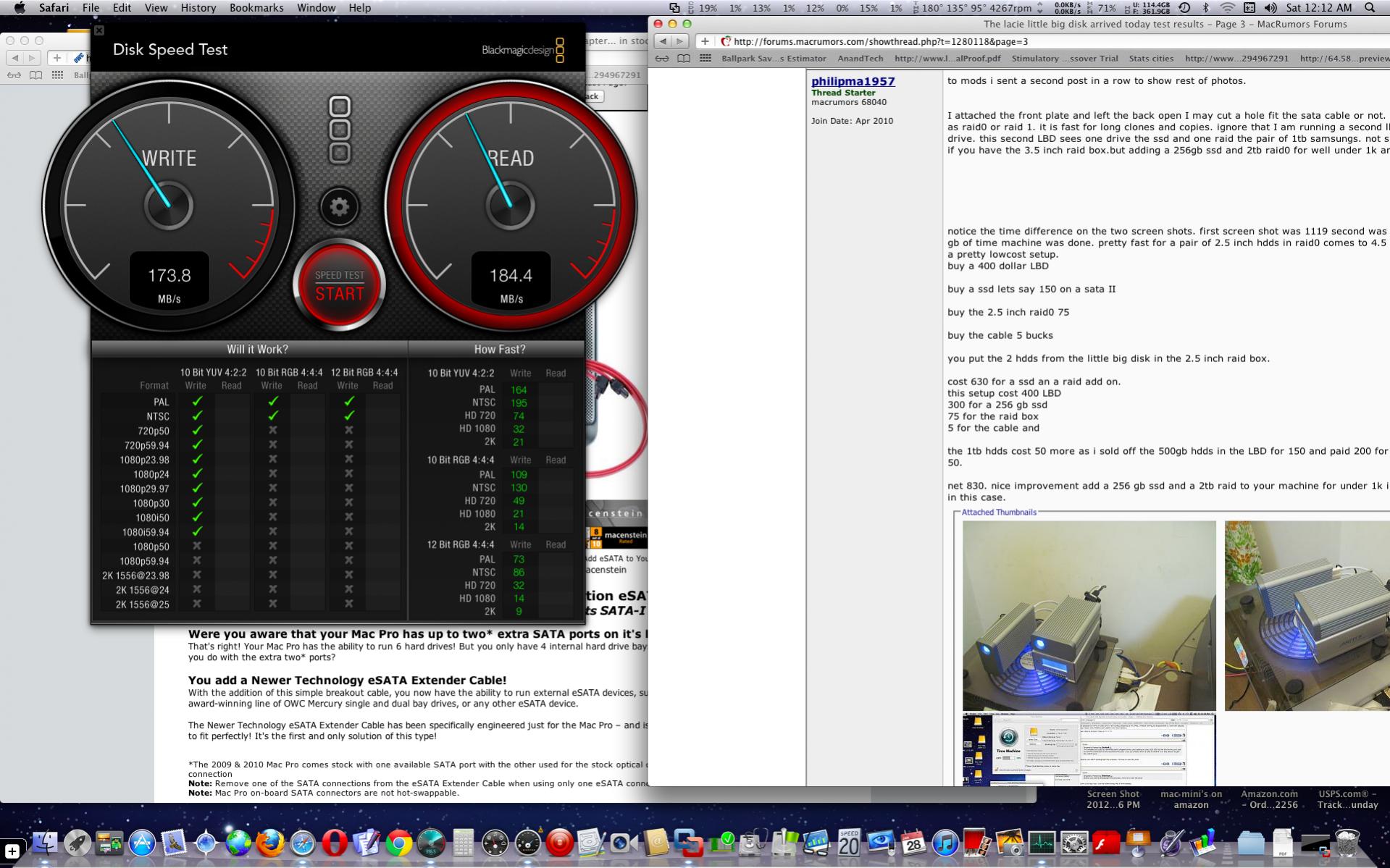Viewport: 1390px width, 868px height.
Task: Open the Address Book in the Dock
Action: [656, 843]
